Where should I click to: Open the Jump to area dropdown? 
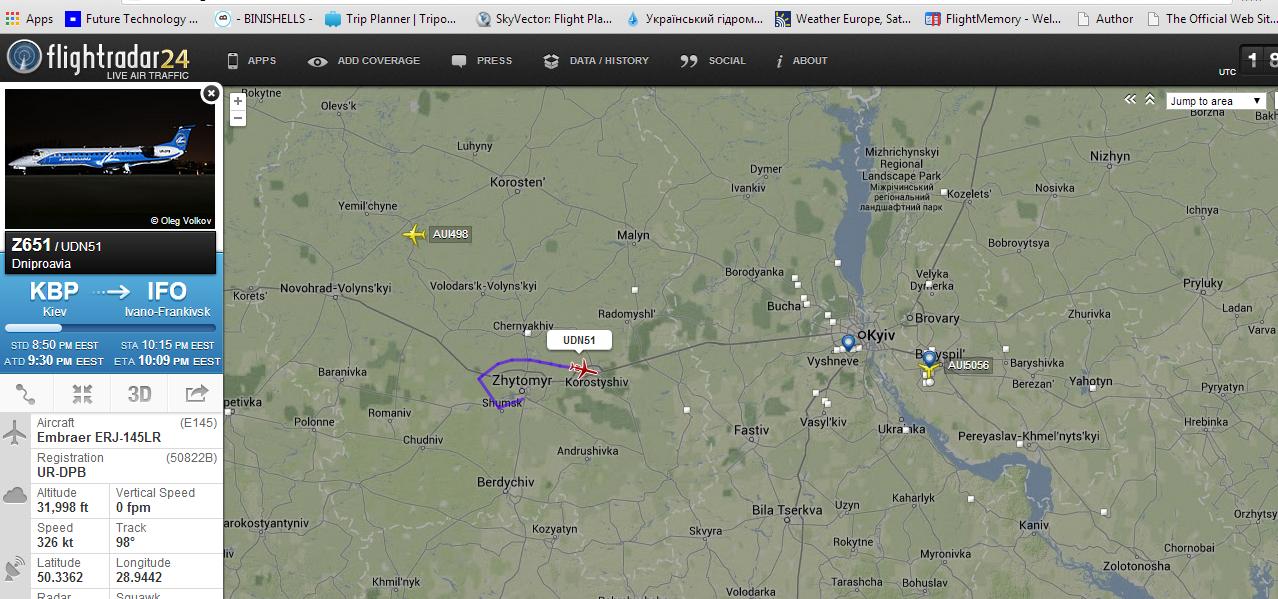[x=1216, y=101]
